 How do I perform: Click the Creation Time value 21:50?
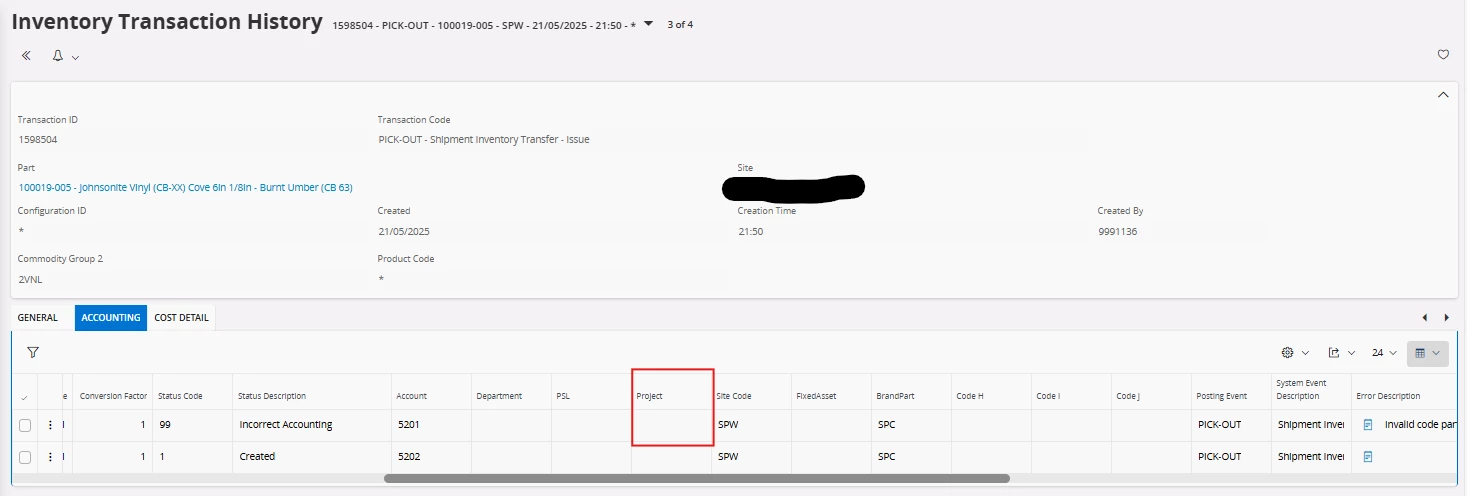click(x=750, y=232)
